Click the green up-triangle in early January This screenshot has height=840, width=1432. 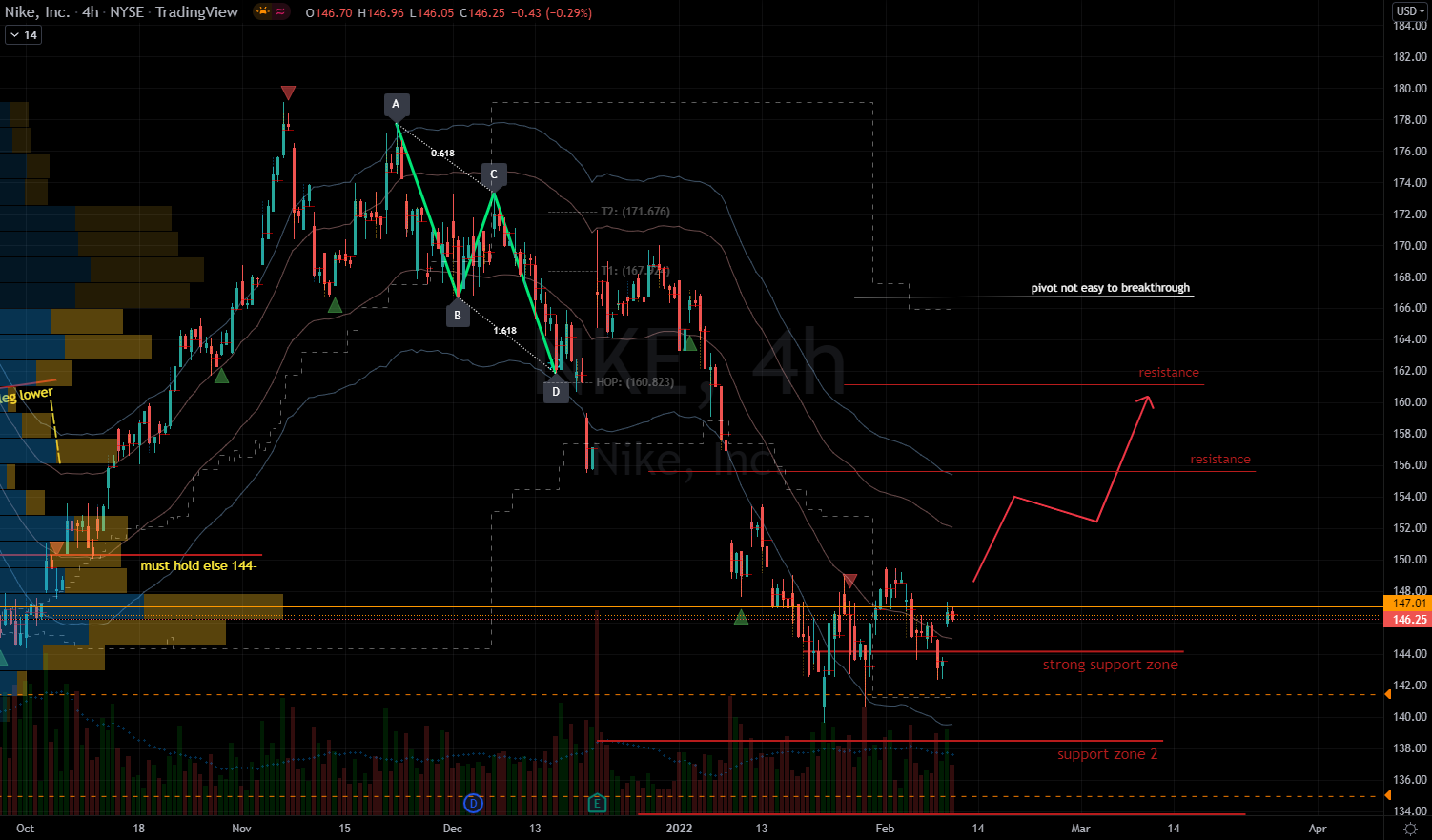click(x=689, y=343)
